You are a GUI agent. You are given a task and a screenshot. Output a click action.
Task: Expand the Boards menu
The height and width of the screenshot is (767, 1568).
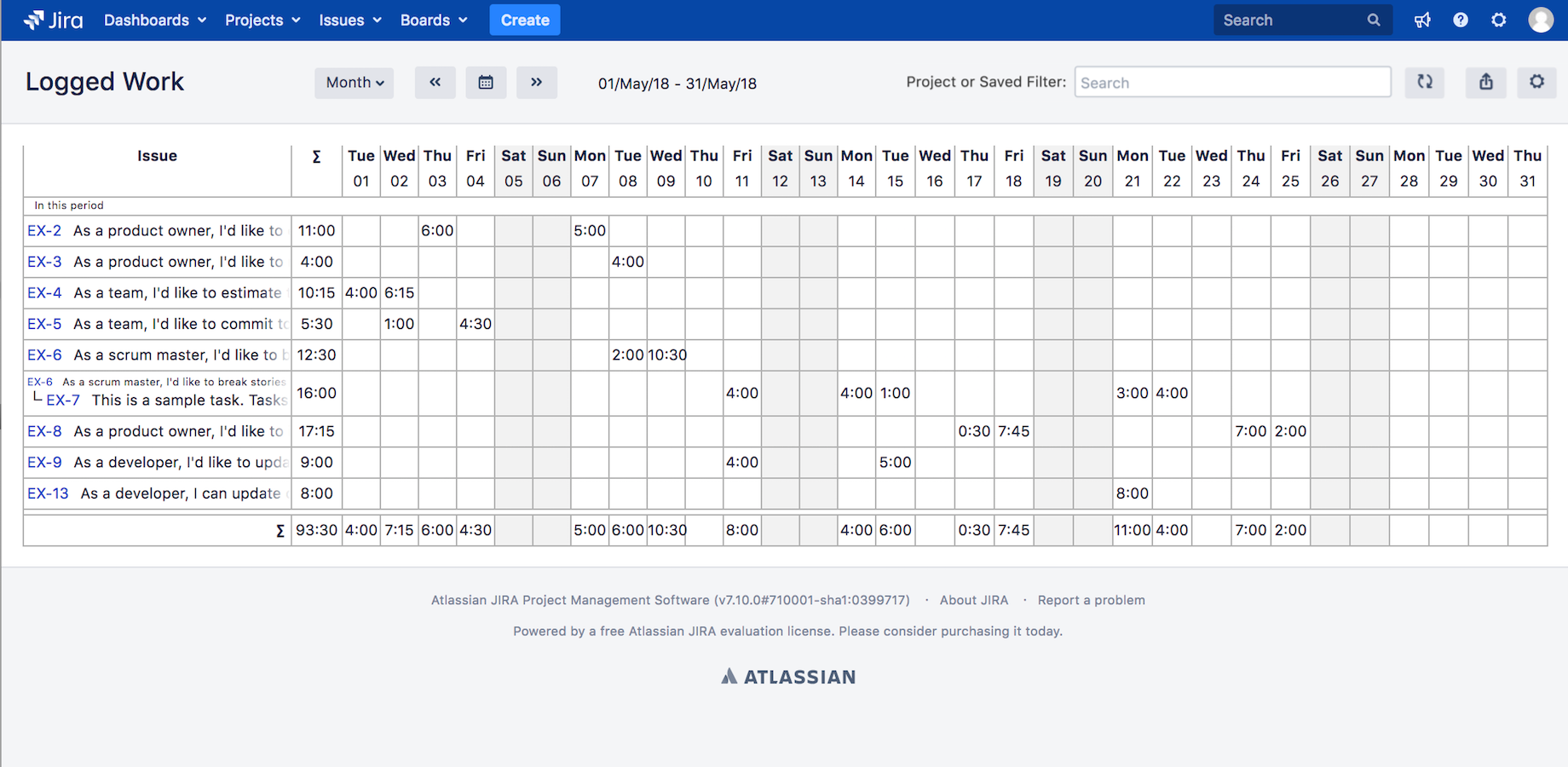[x=434, y=20]
